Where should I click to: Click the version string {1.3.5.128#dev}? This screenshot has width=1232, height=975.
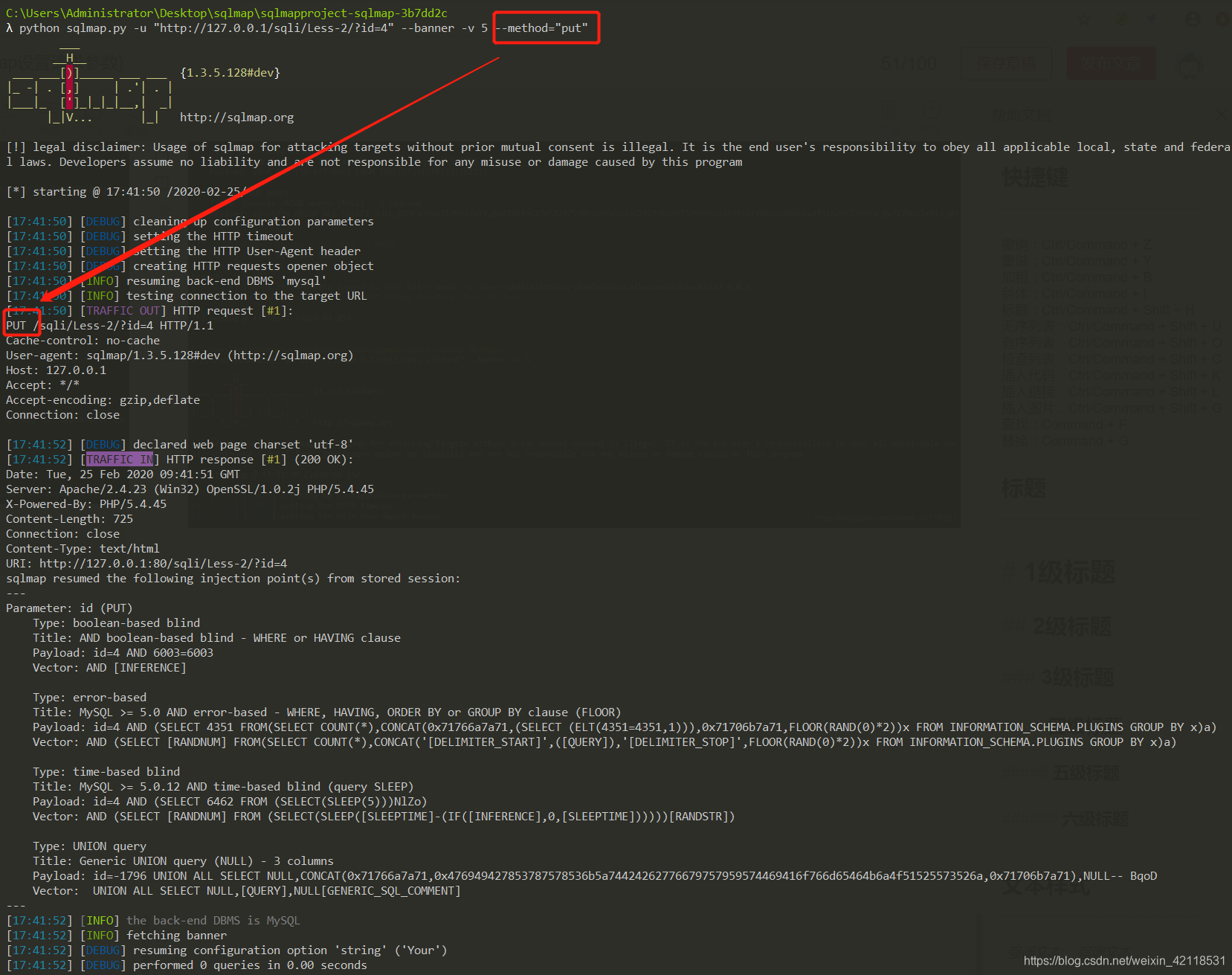pos(230,73)
